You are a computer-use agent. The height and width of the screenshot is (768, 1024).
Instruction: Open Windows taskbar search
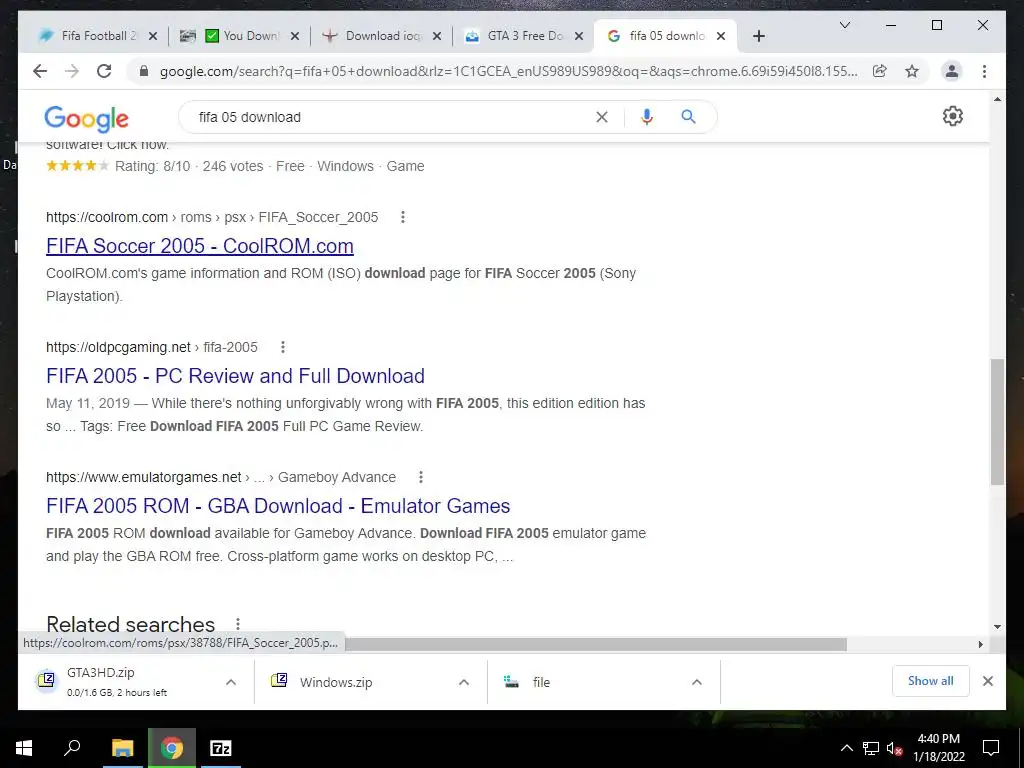pyautogui.click(x=72, y=748)
